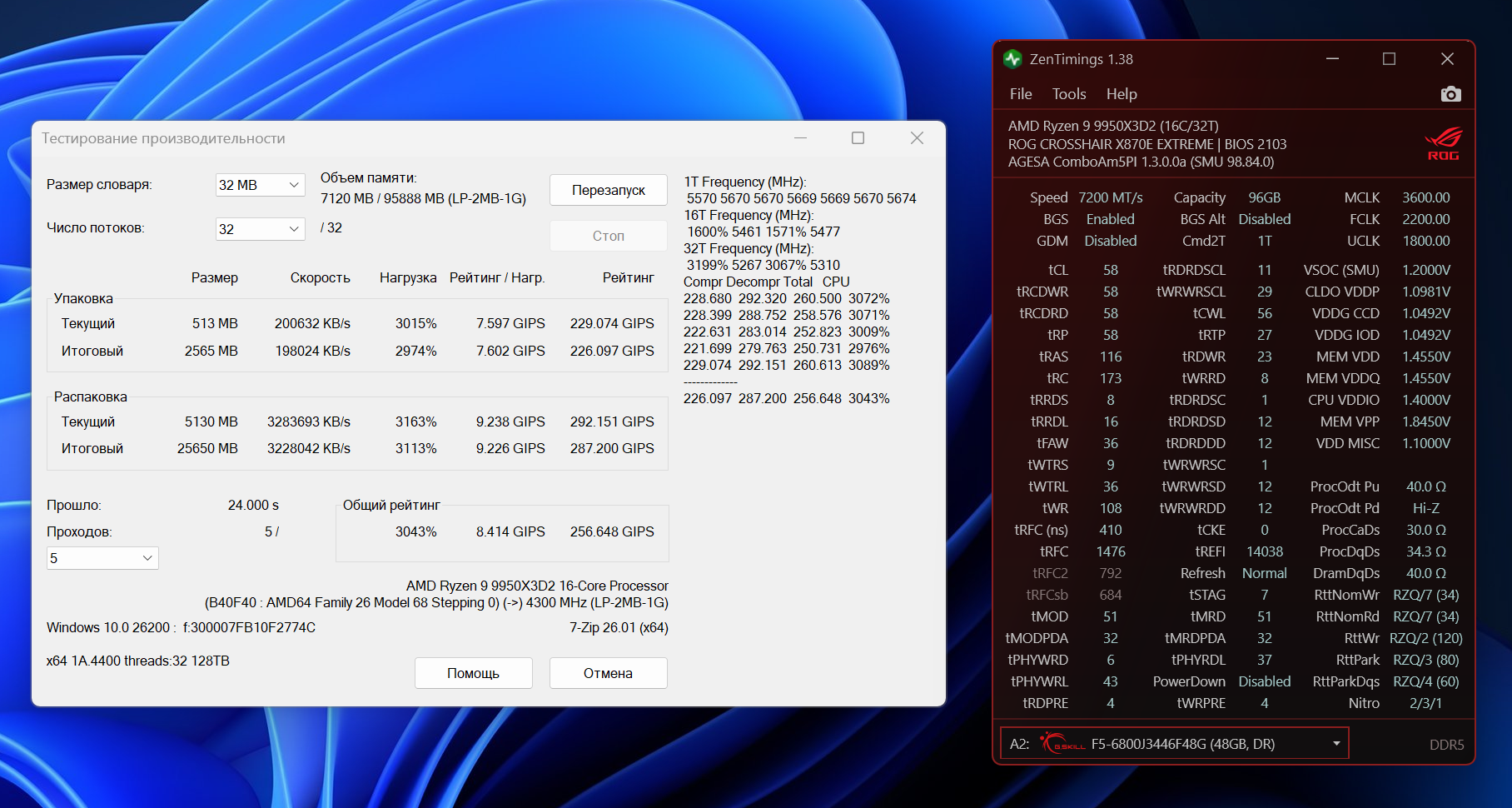The height and width of the screenshot is (808, 1512).
Task: Click the Перезапуск button
Action: pyautogui.click(x=609, y=190)
